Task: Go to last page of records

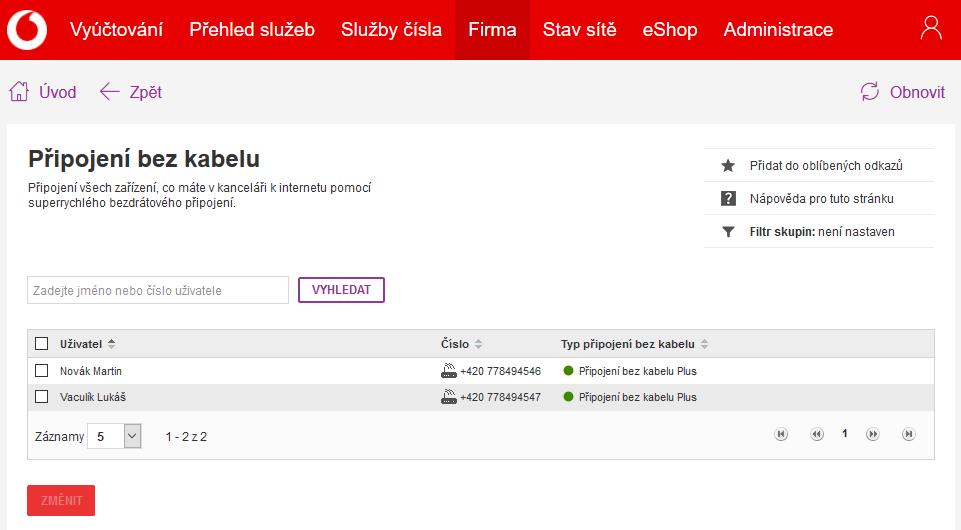Action: point(909,434)
